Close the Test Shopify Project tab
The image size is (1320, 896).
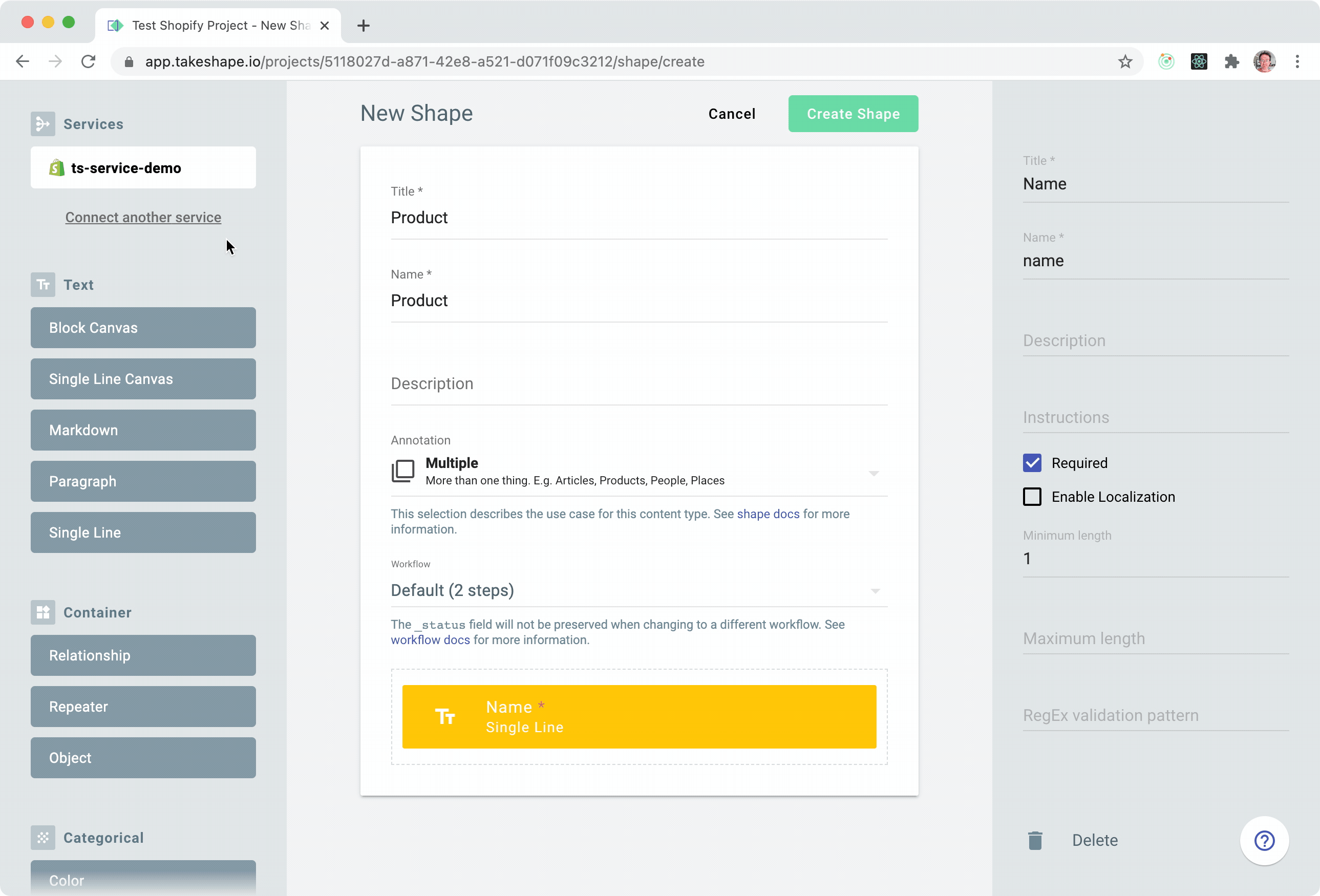pyautogui.click(x=324, y=26)
